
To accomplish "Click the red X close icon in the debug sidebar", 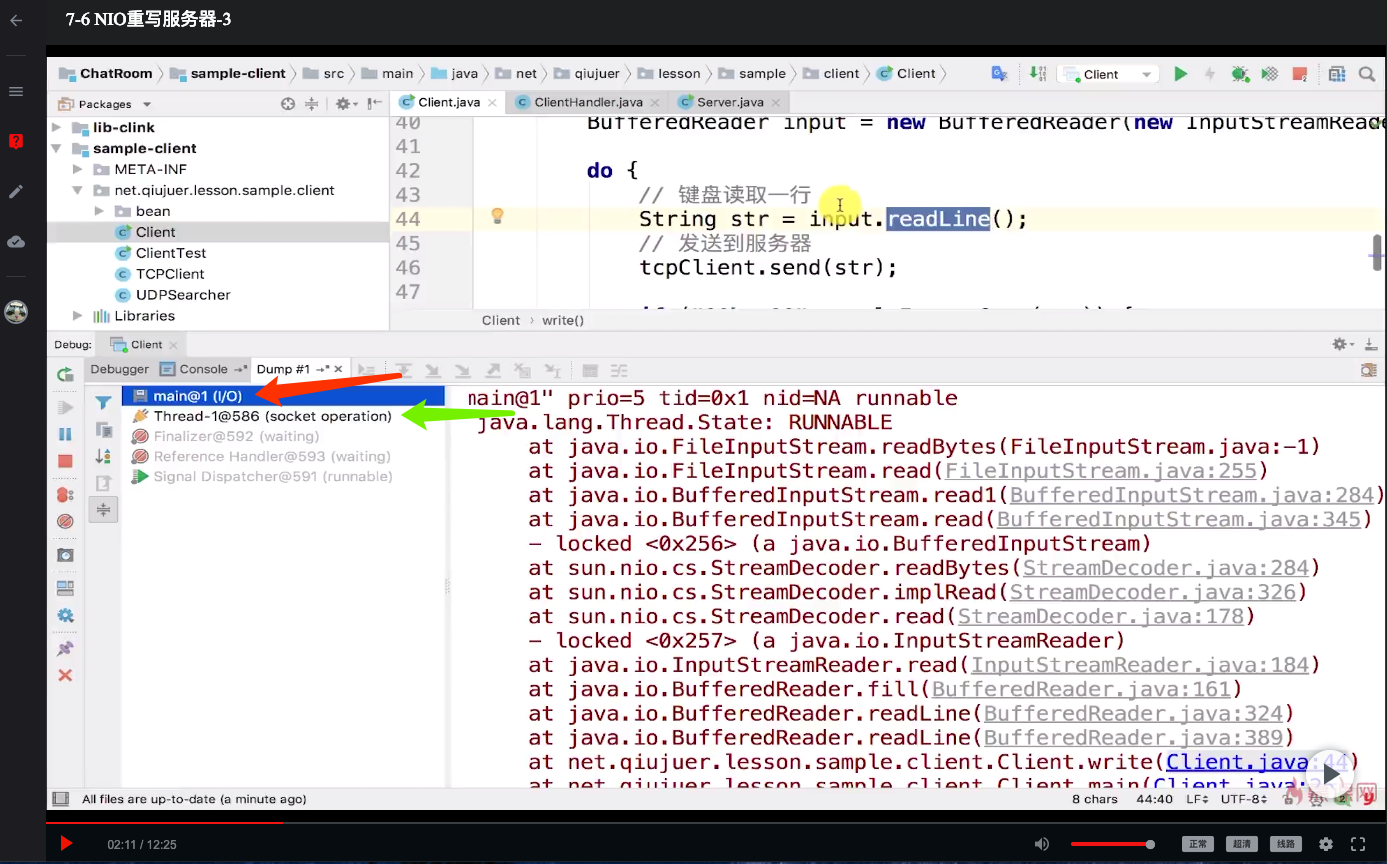I will (x=65, y=676).
